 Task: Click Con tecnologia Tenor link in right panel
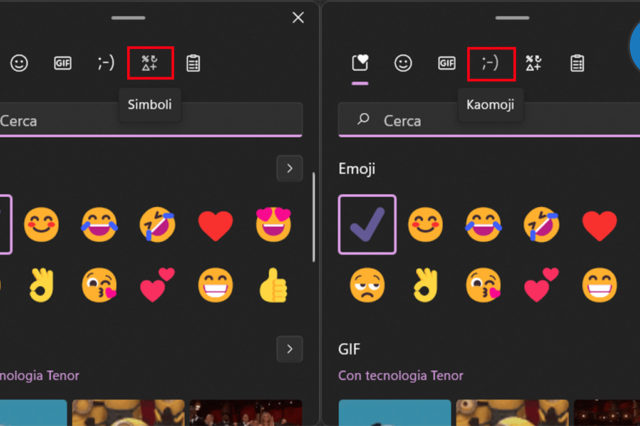pyautogui.click(x=400, y=375)
